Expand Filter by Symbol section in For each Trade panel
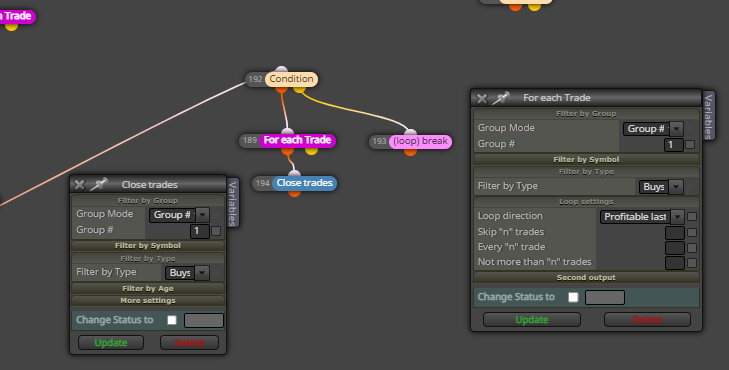This screenshot has width=729, height=370. [586, 159]
